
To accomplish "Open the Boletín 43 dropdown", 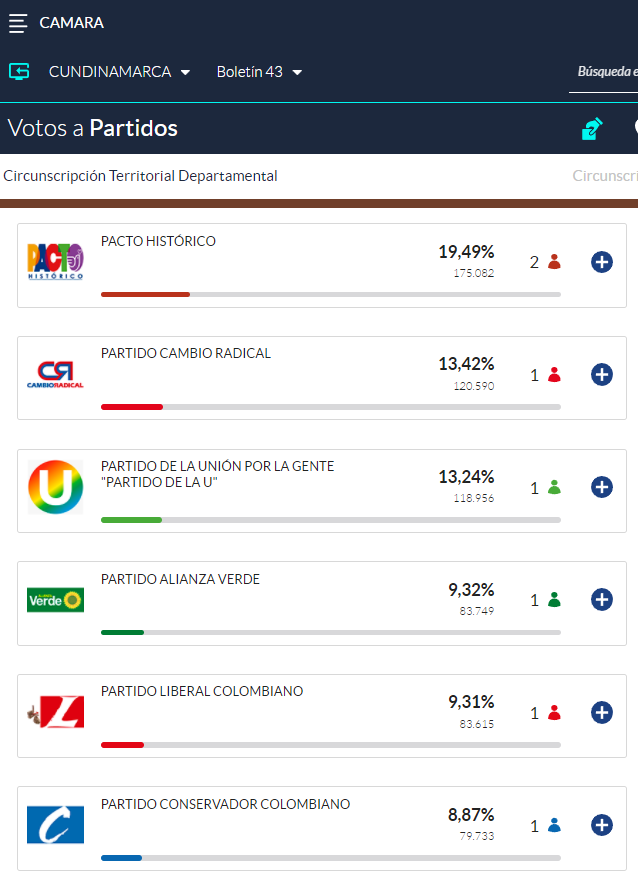I will (x=259, y=72).
